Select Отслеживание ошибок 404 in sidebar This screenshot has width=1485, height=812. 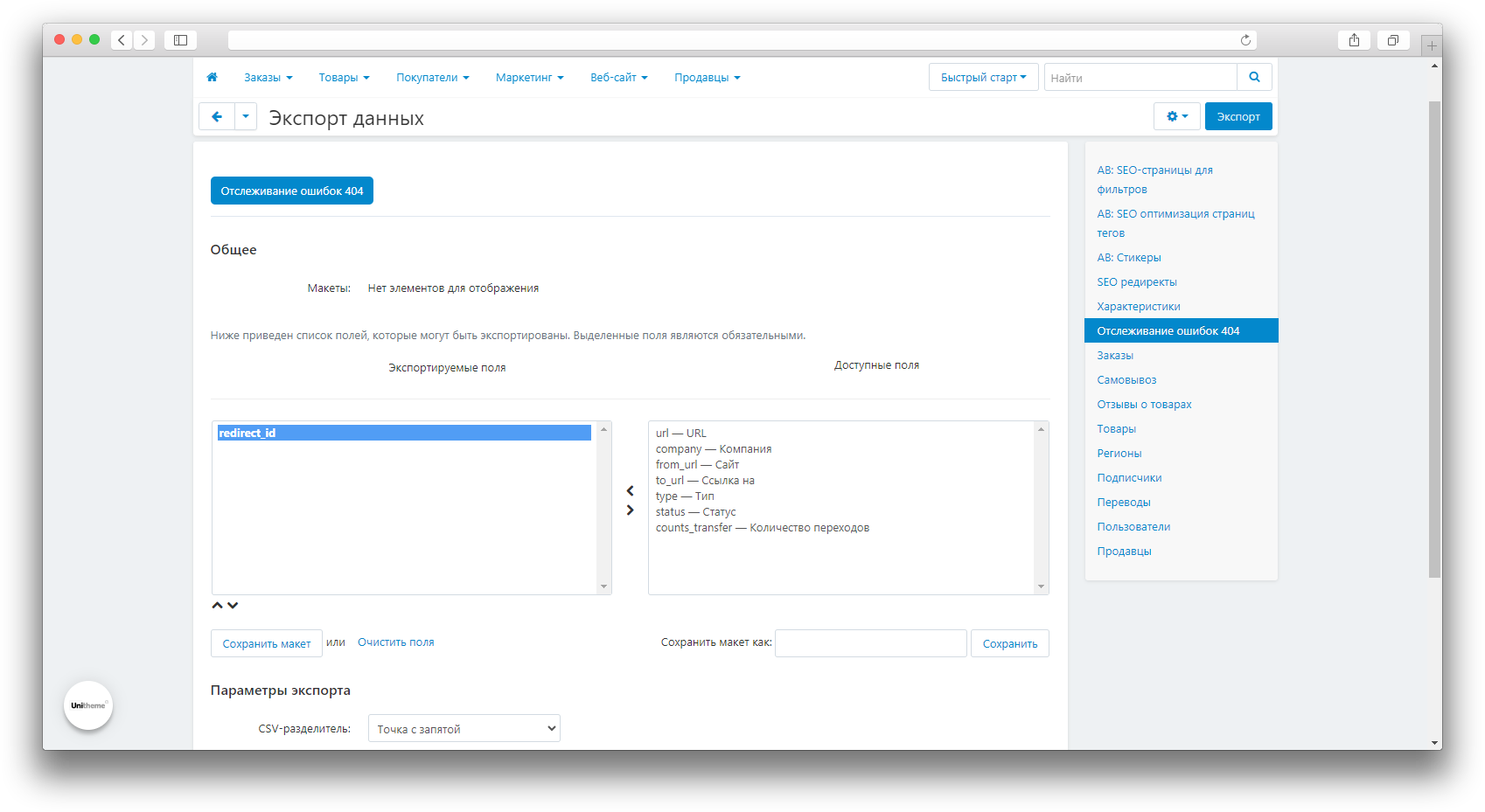[1182, 330]
